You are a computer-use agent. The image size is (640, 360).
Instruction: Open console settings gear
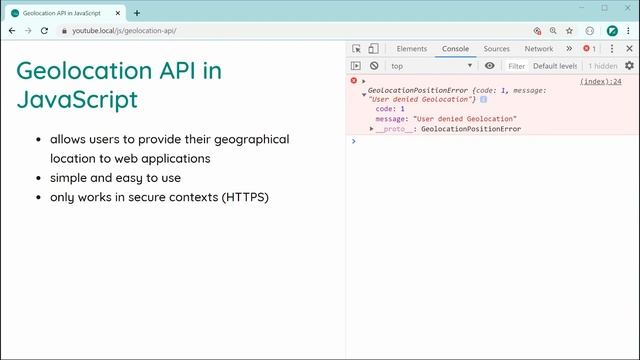click(x=629, y=65)
